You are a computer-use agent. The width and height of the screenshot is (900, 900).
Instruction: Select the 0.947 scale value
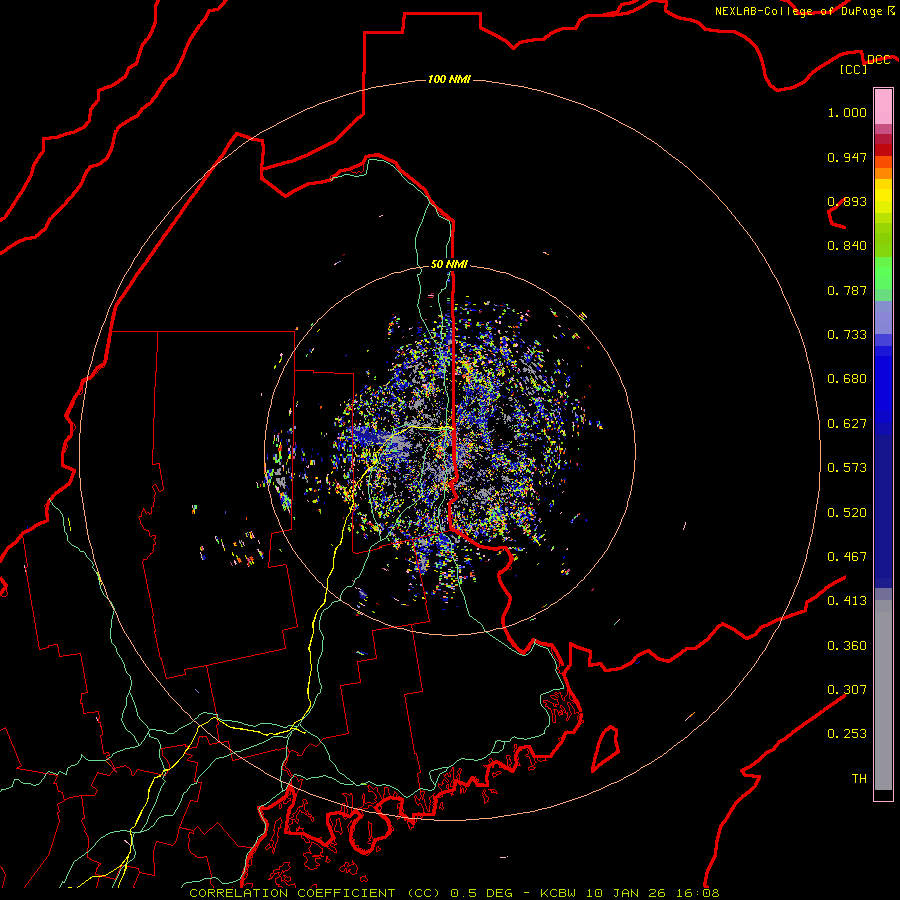847,157
